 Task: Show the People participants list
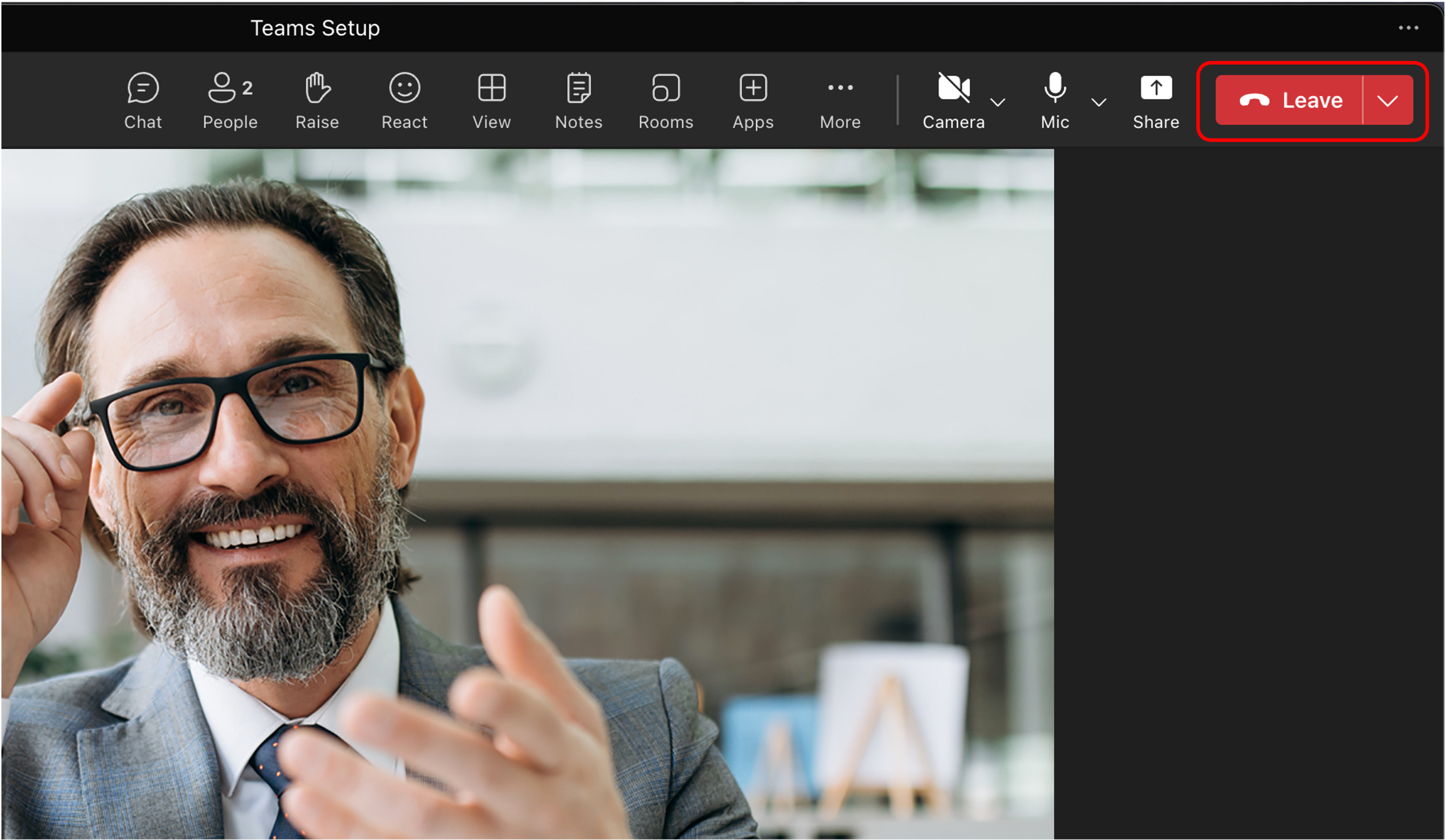coord(230,101)
